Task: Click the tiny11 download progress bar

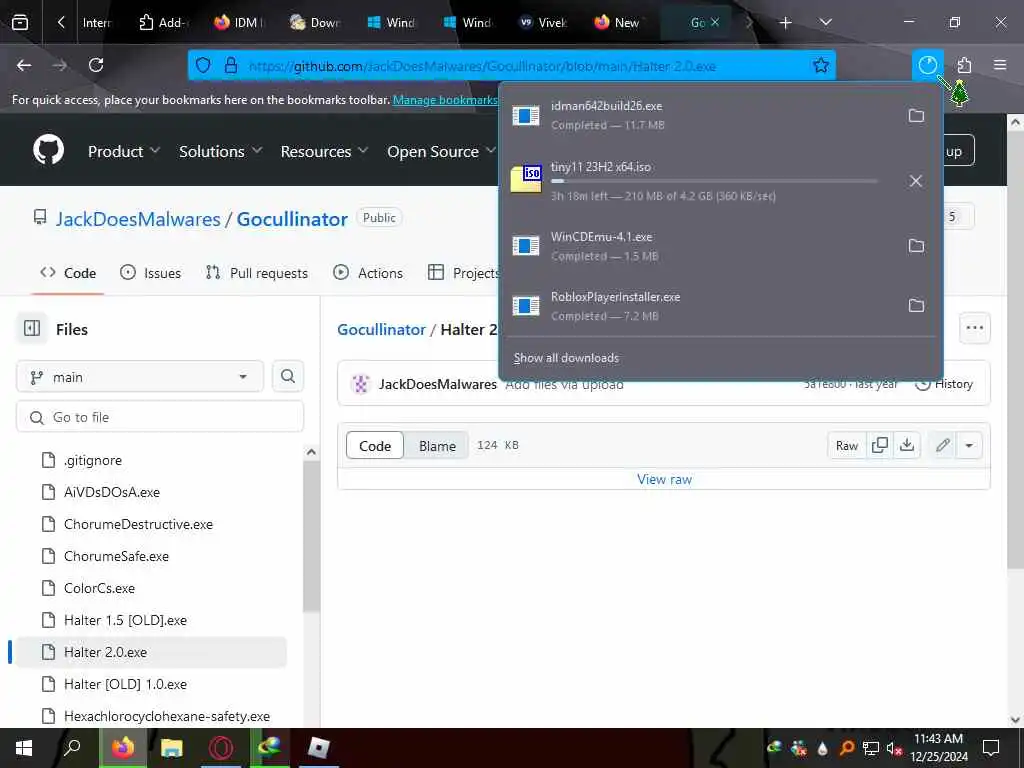Action: point(714,181)
